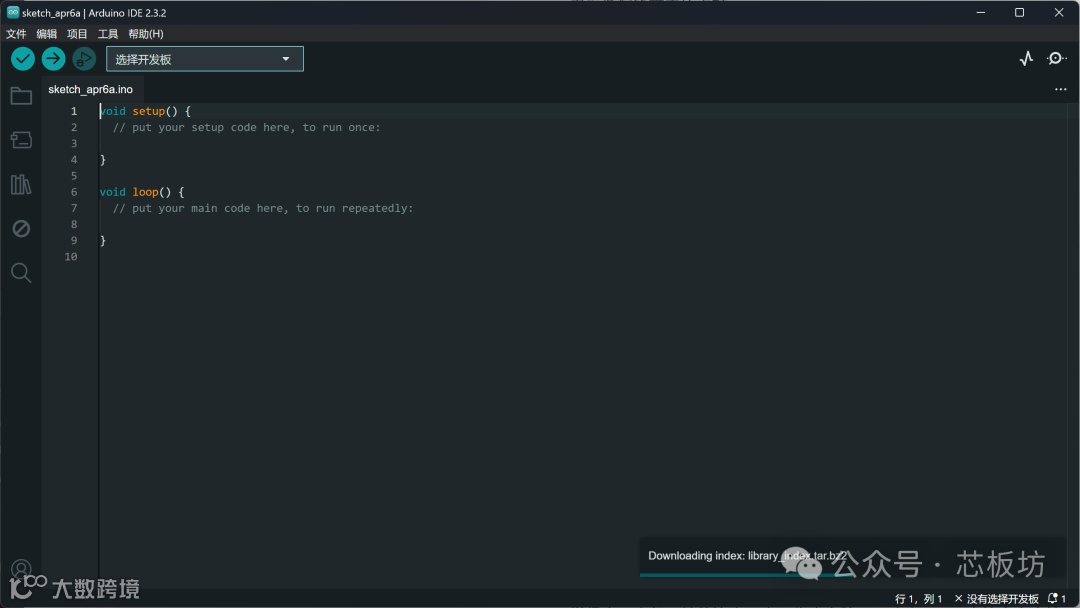
Task: Start debugging with the debug play icon
Action: point(84,59)
